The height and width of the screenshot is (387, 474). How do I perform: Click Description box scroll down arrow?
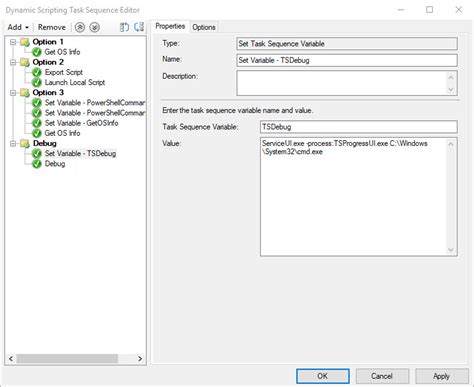(451, 89)
